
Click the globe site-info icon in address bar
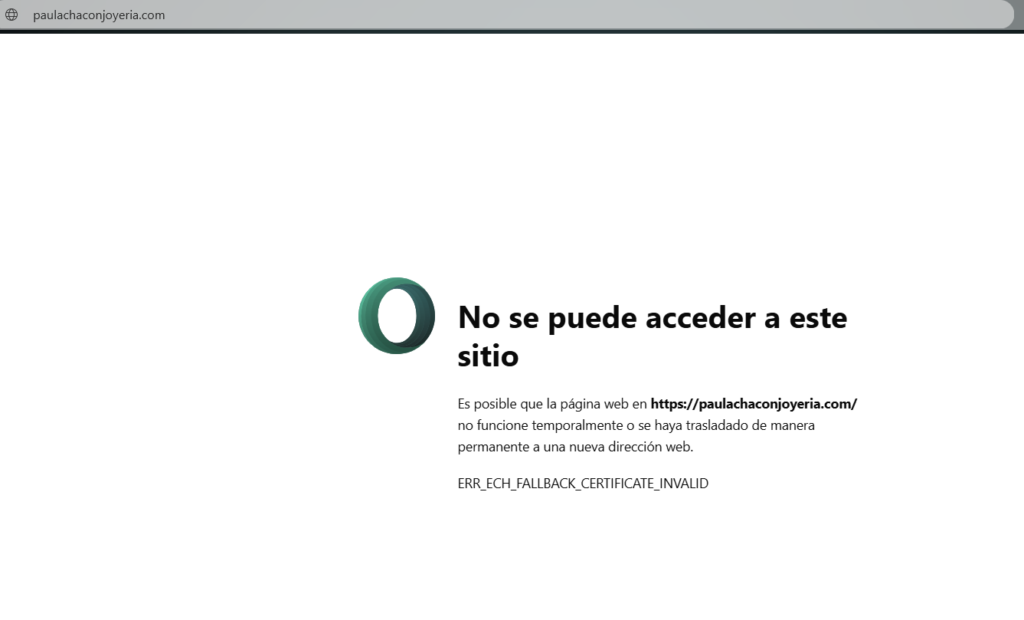coord(12,15)
